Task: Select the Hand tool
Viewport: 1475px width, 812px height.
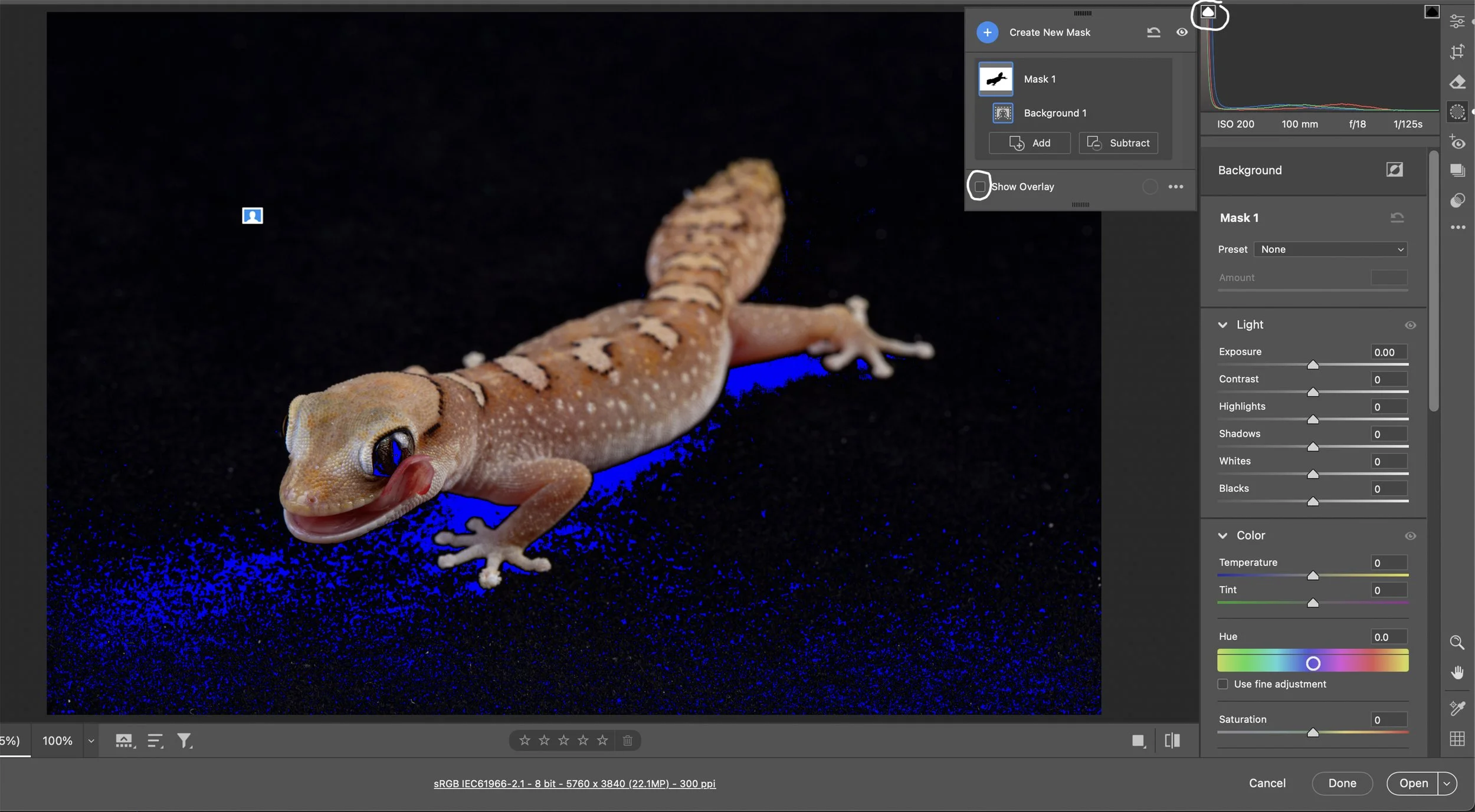Action: coord(1457,672)
